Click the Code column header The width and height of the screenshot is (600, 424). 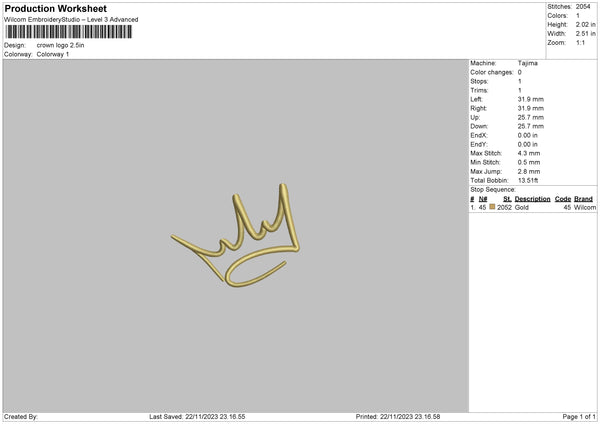pyautogui.click(x=562, y=199)
